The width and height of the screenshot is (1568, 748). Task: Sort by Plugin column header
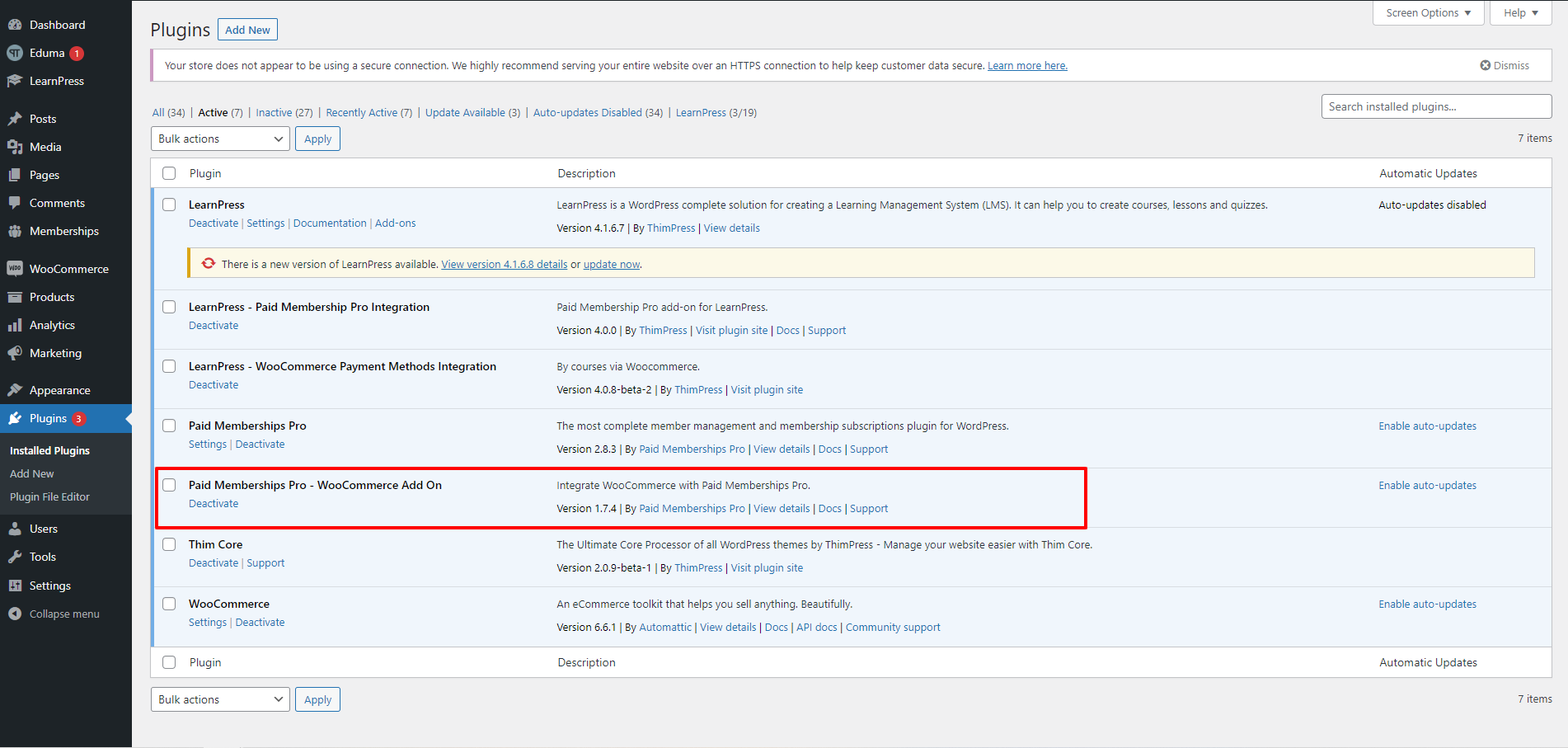tap(205, 173)
